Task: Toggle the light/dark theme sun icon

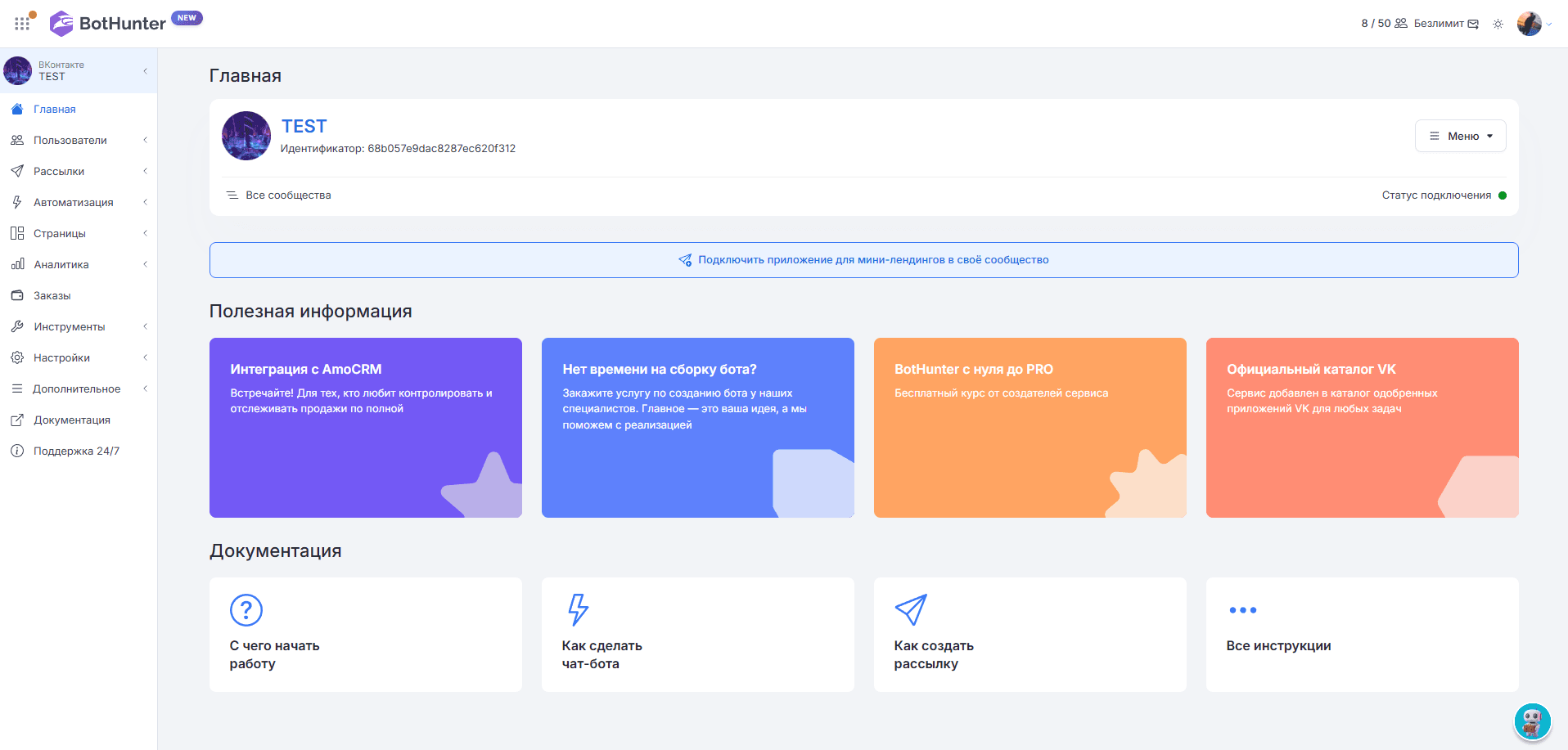Action: pos(1498,24)
